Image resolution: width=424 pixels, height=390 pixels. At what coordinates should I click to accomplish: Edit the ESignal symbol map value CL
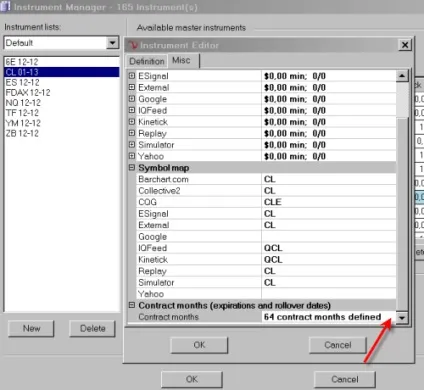click(x=329, y=213)
